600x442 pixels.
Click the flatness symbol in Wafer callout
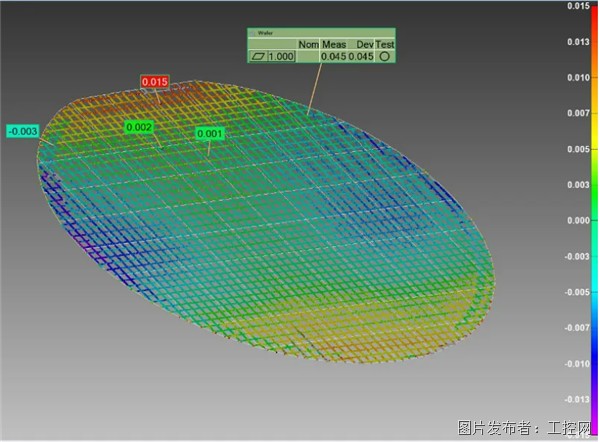pyautogui.click(x=258, y=57)
